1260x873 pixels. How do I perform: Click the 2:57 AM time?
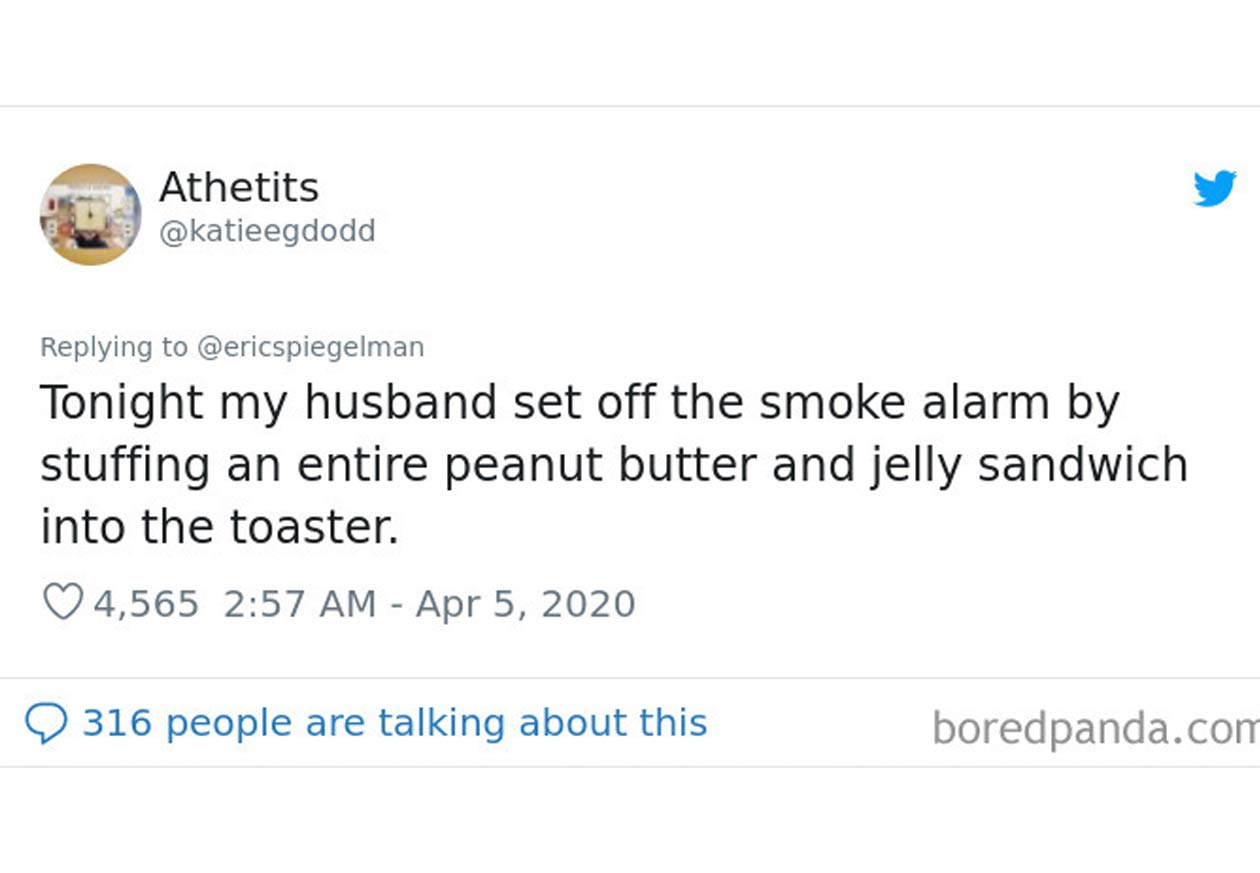click(x=300, y=604)
